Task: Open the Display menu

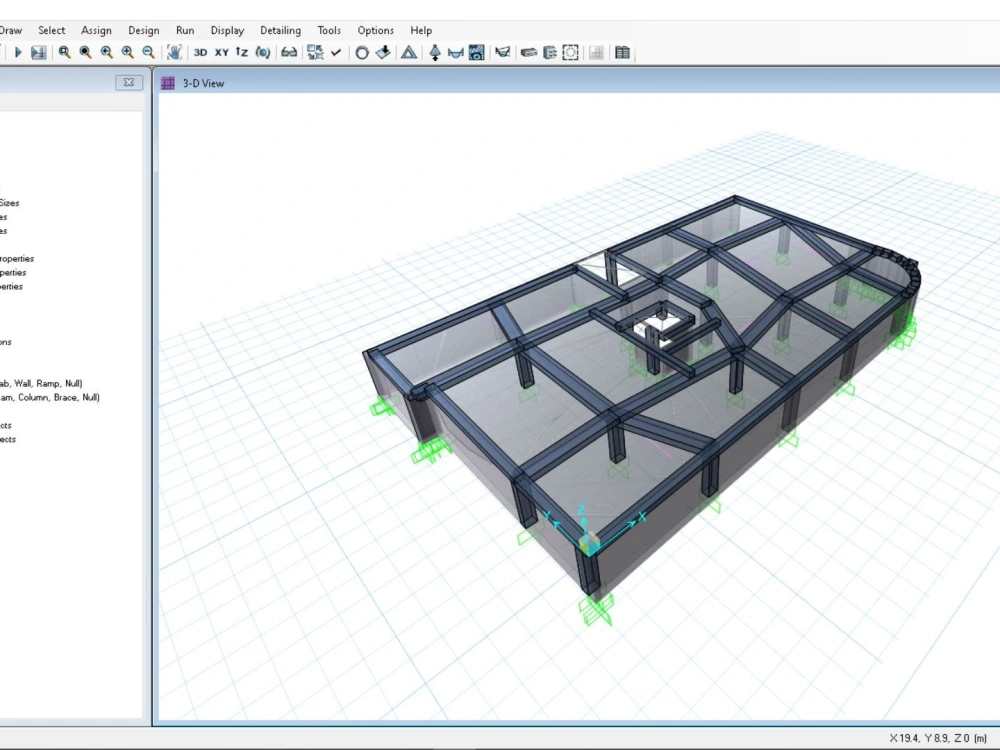Action: tap(228, 30)
